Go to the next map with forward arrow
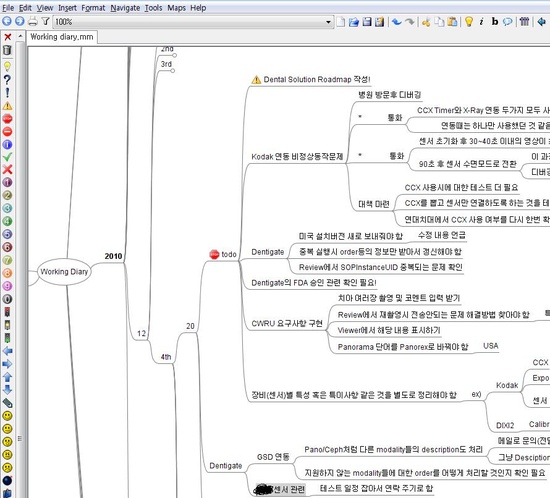The image size is (550, 498). (x=20, y=21)
